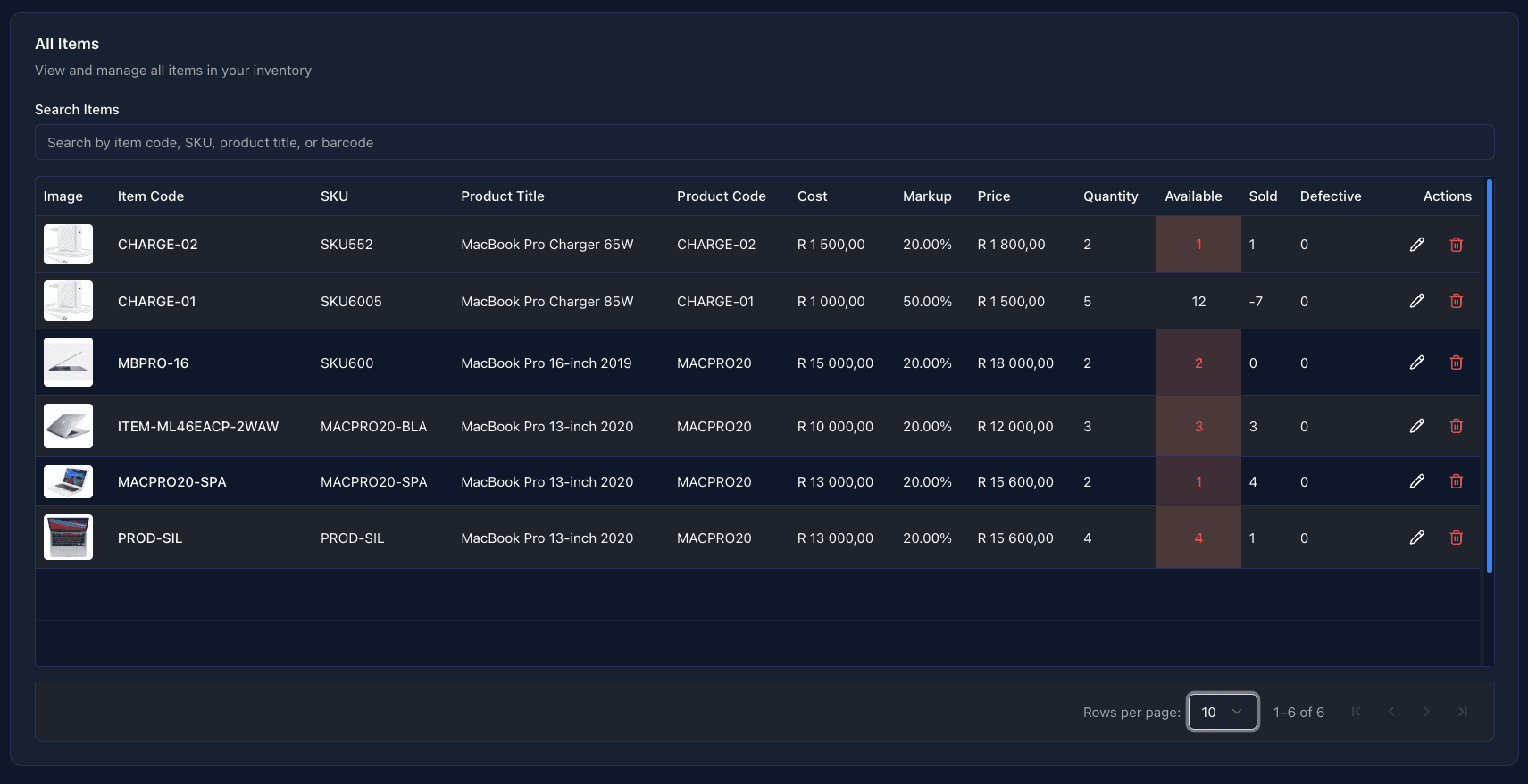This screenshot has height=784, width=1528.
Task: Click MacBook Pro Charger 65W title
Action: [x=547, y=245]
